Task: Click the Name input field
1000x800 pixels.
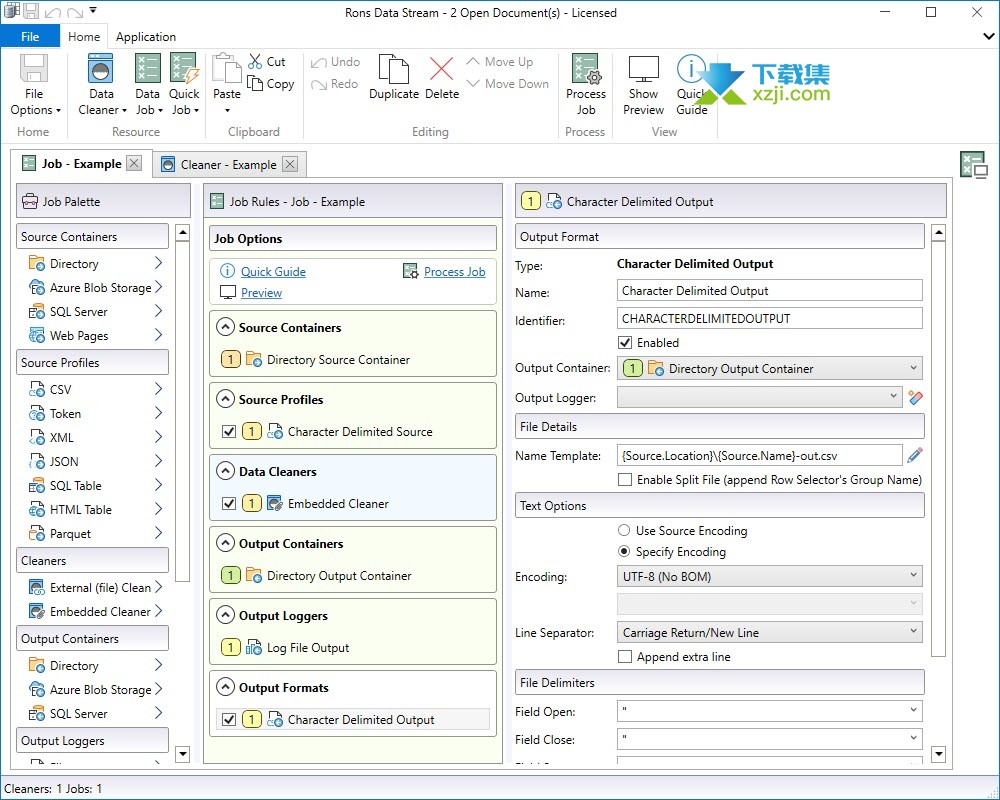Action: pyautogui.click(x=770, y=290)
